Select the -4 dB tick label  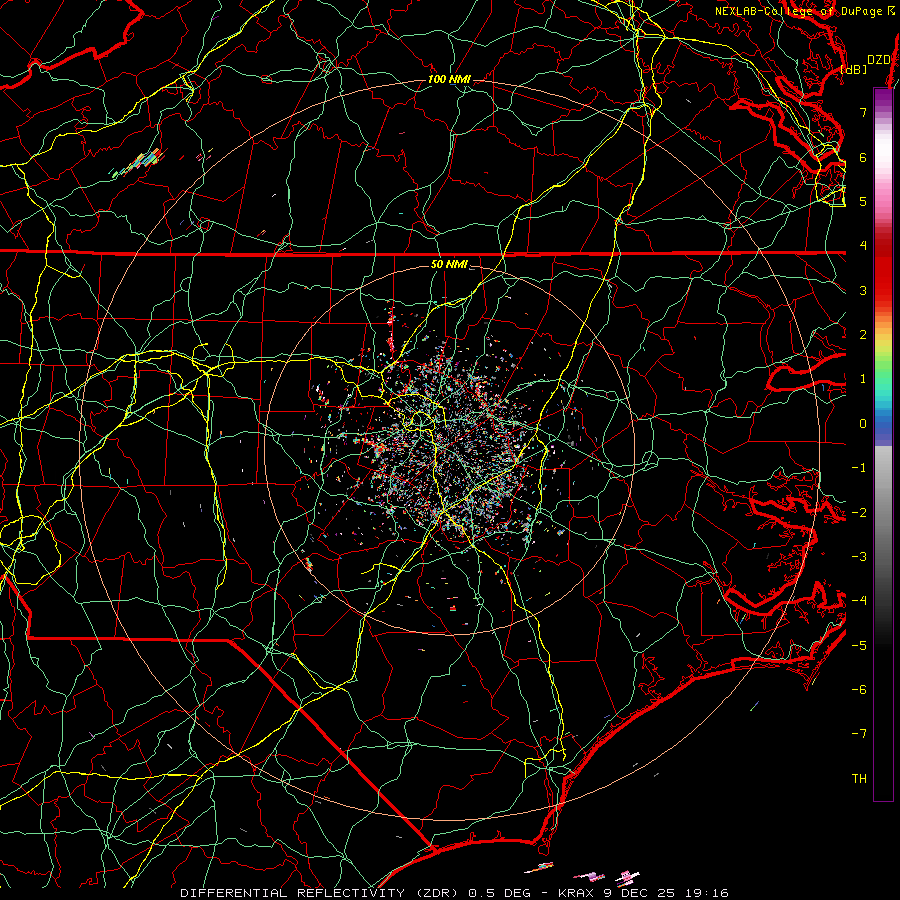point(859,601)
